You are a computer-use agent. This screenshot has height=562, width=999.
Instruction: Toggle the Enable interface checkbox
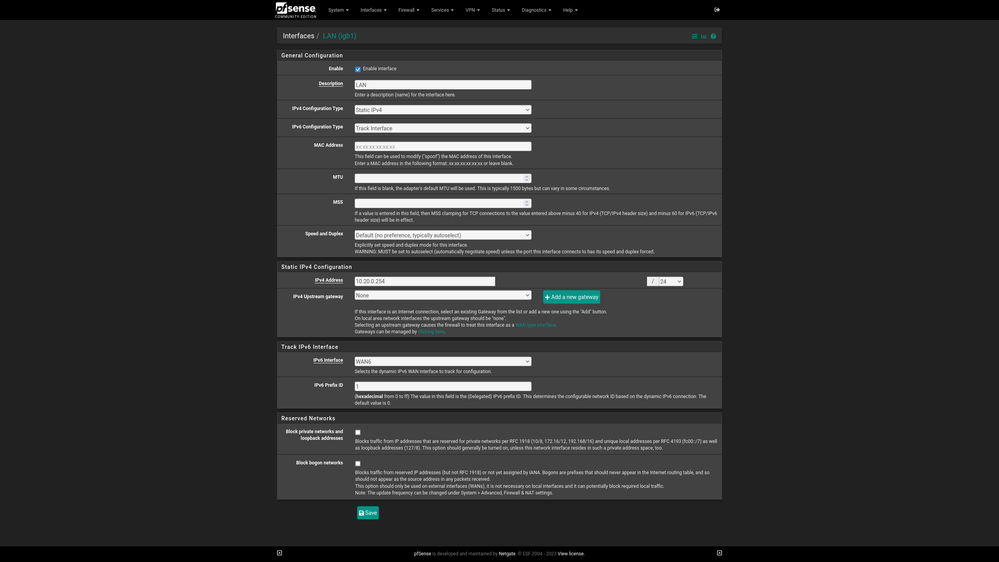tap(358, 69)
